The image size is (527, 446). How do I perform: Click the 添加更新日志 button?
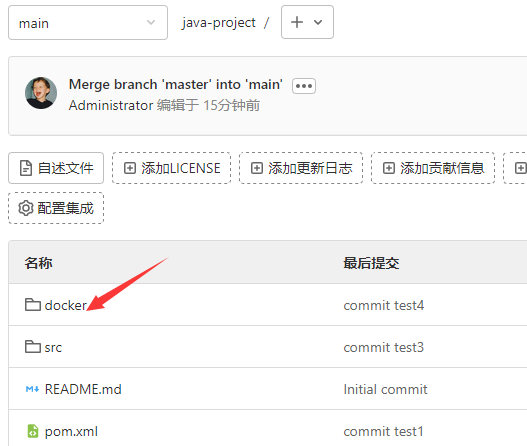301,168
